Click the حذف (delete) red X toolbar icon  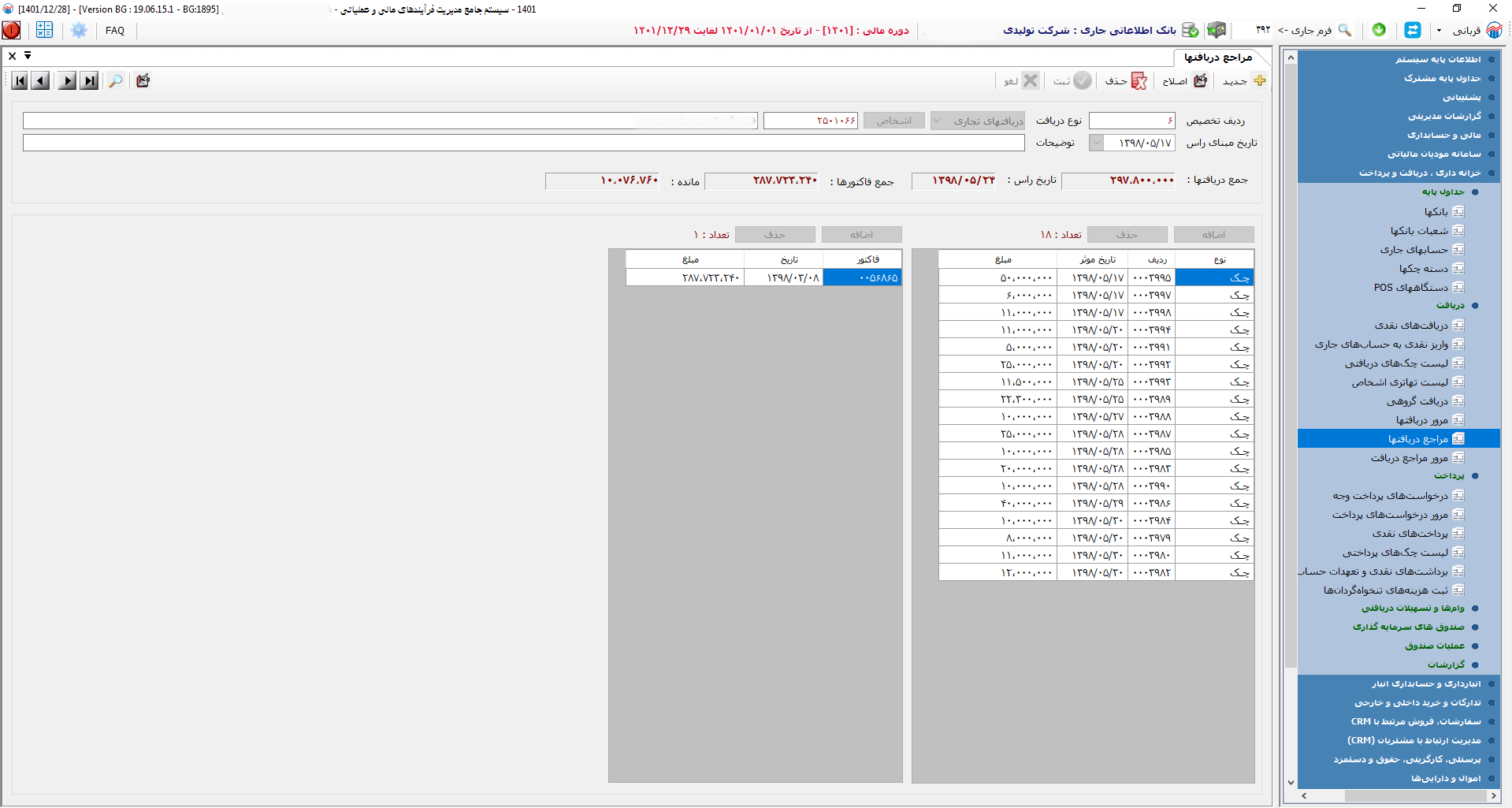(1139, 80)
